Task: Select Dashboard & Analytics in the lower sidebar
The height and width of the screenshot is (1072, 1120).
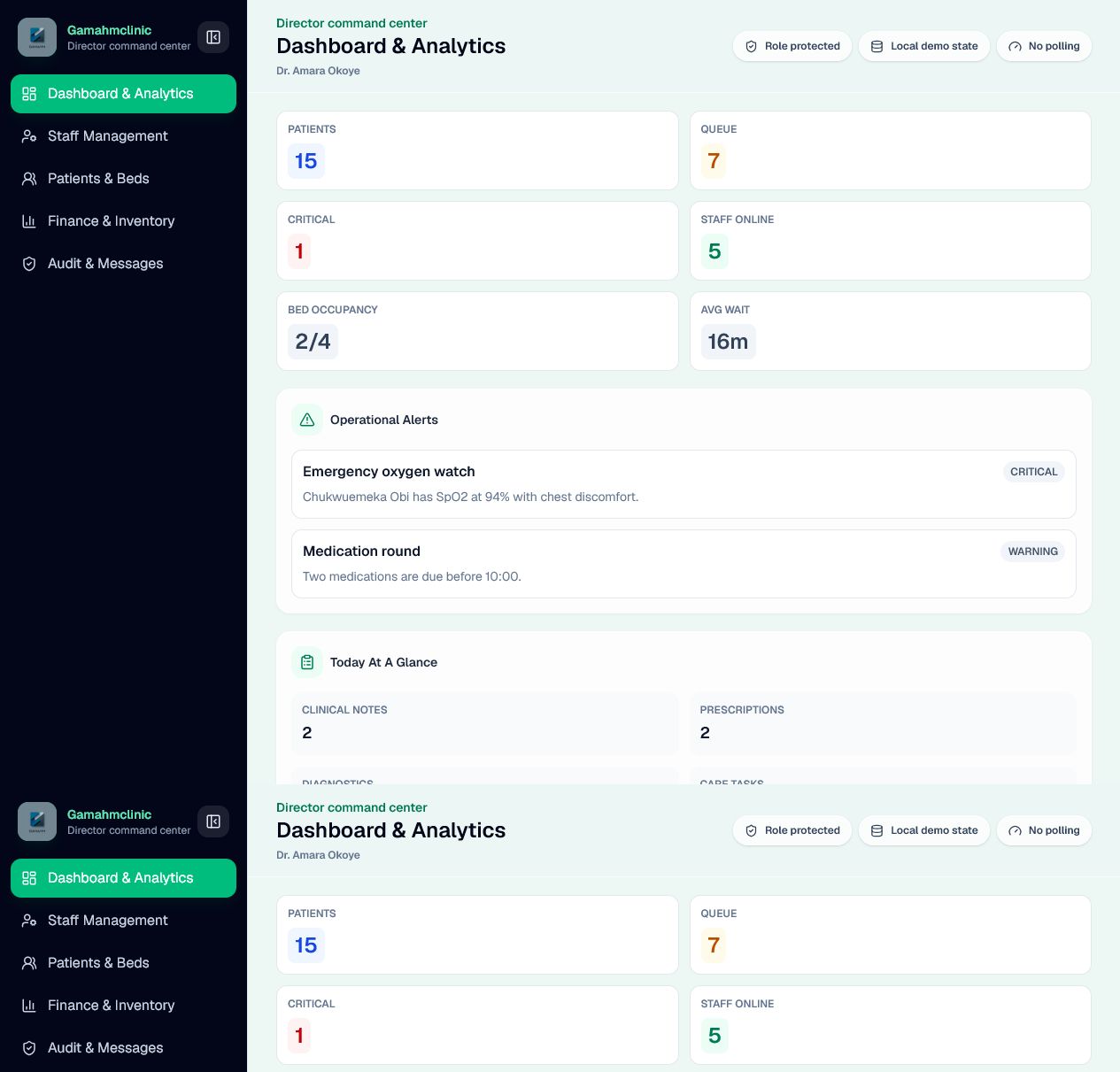Action: click(x=123, y=878)
